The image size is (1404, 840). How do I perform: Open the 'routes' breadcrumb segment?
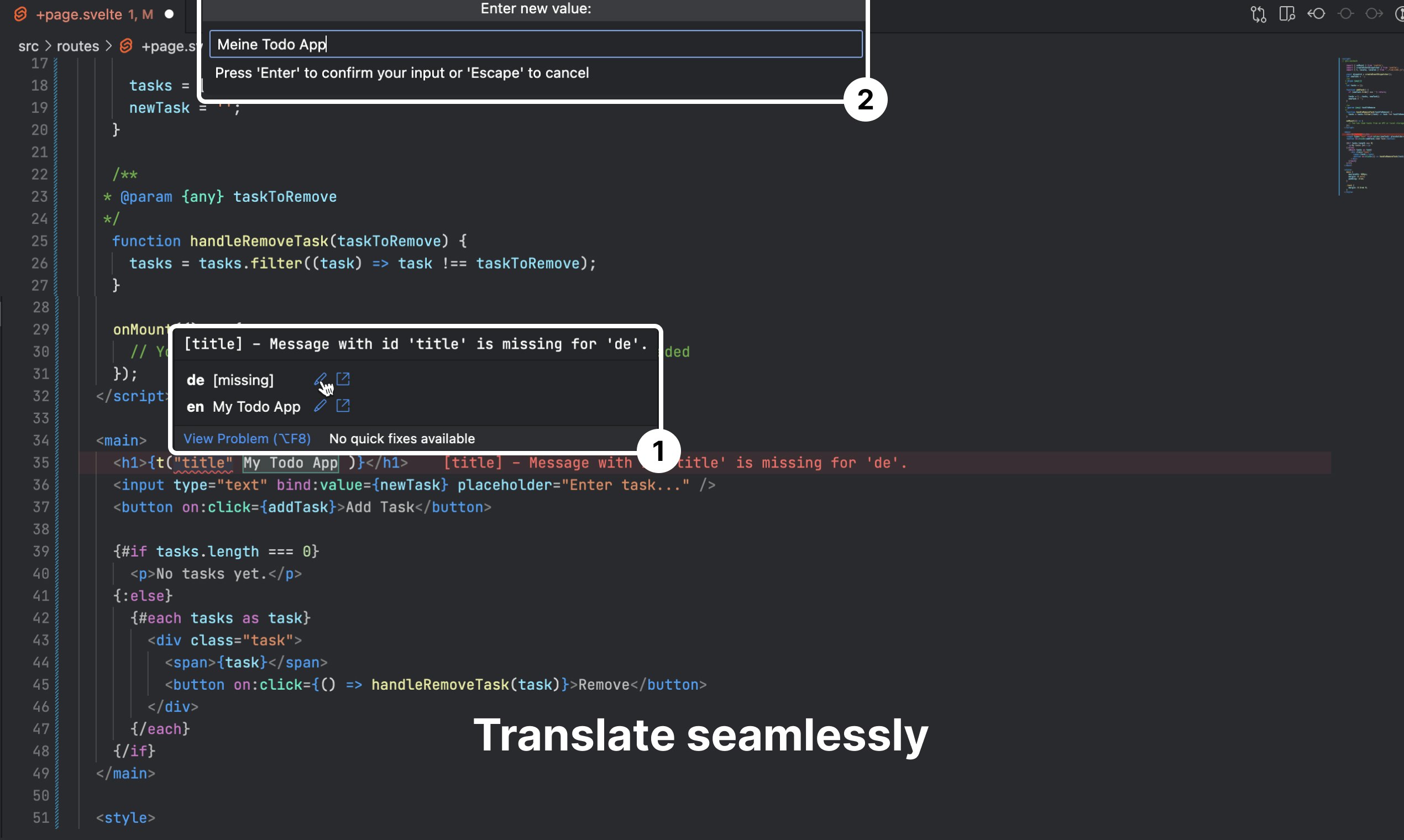tap(77, 46)
